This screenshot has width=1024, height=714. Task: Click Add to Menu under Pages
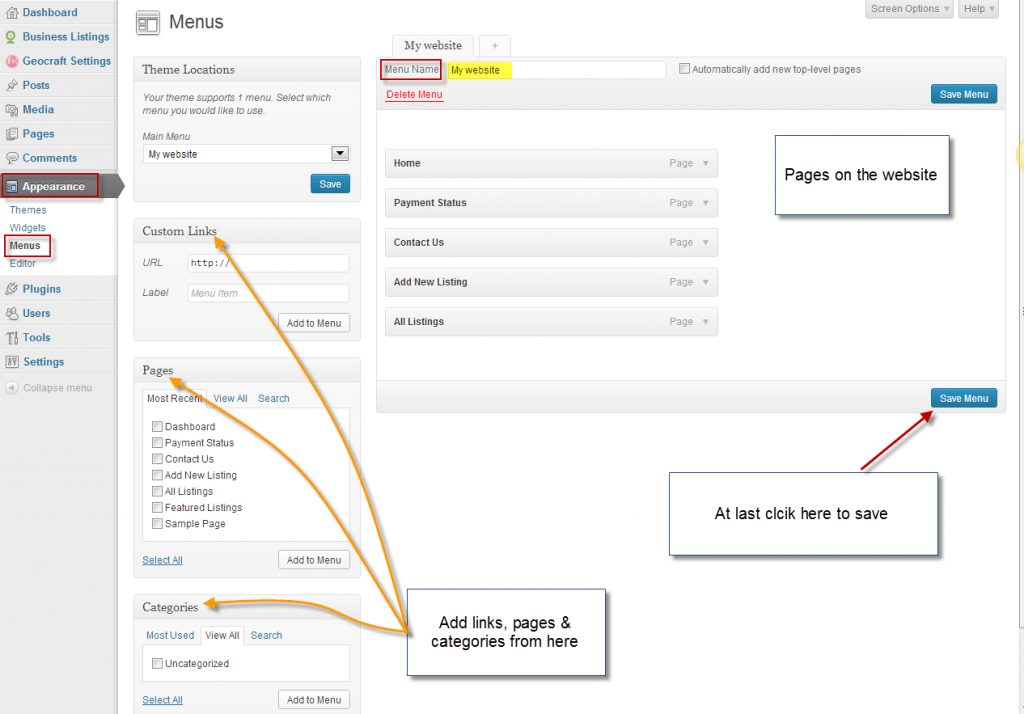point(314,560)
